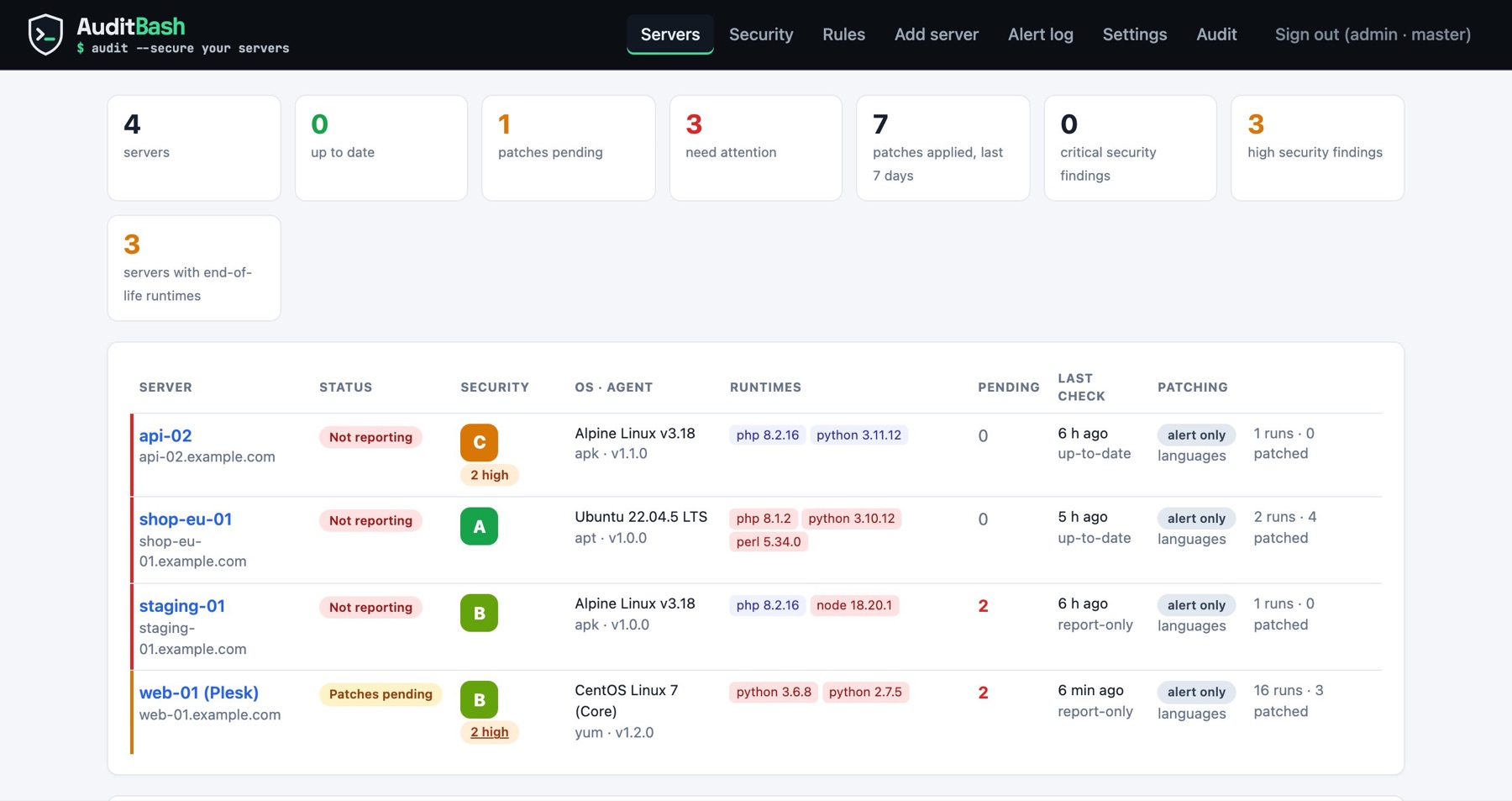The width and height of the screenshot is (1512, 801).
Task: Click 'Not reporting' badge for shop-eu-01
Action: (370, 520)
